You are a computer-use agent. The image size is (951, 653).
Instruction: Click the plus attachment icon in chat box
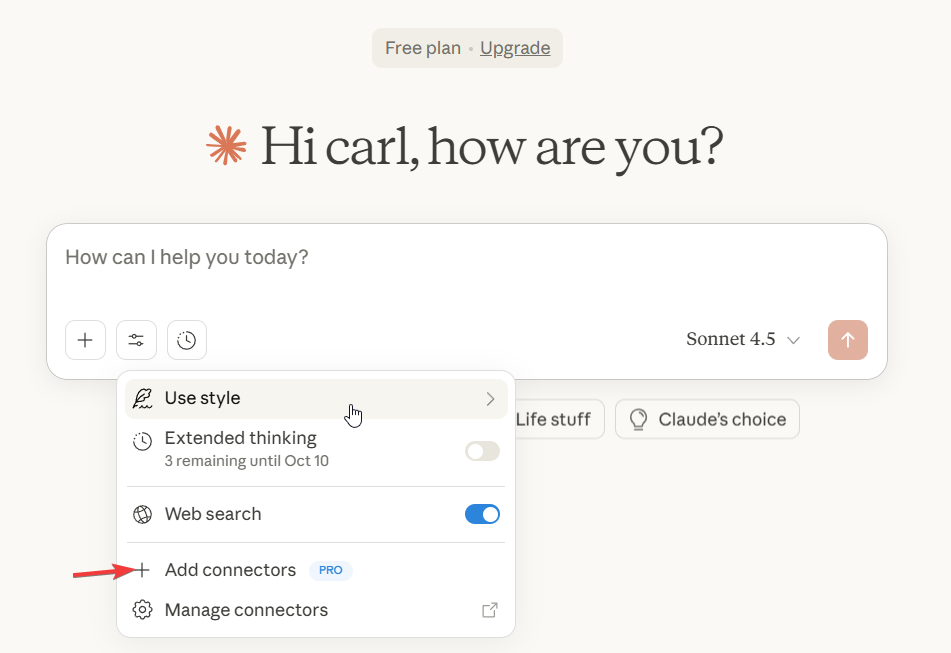pos(85,340)
